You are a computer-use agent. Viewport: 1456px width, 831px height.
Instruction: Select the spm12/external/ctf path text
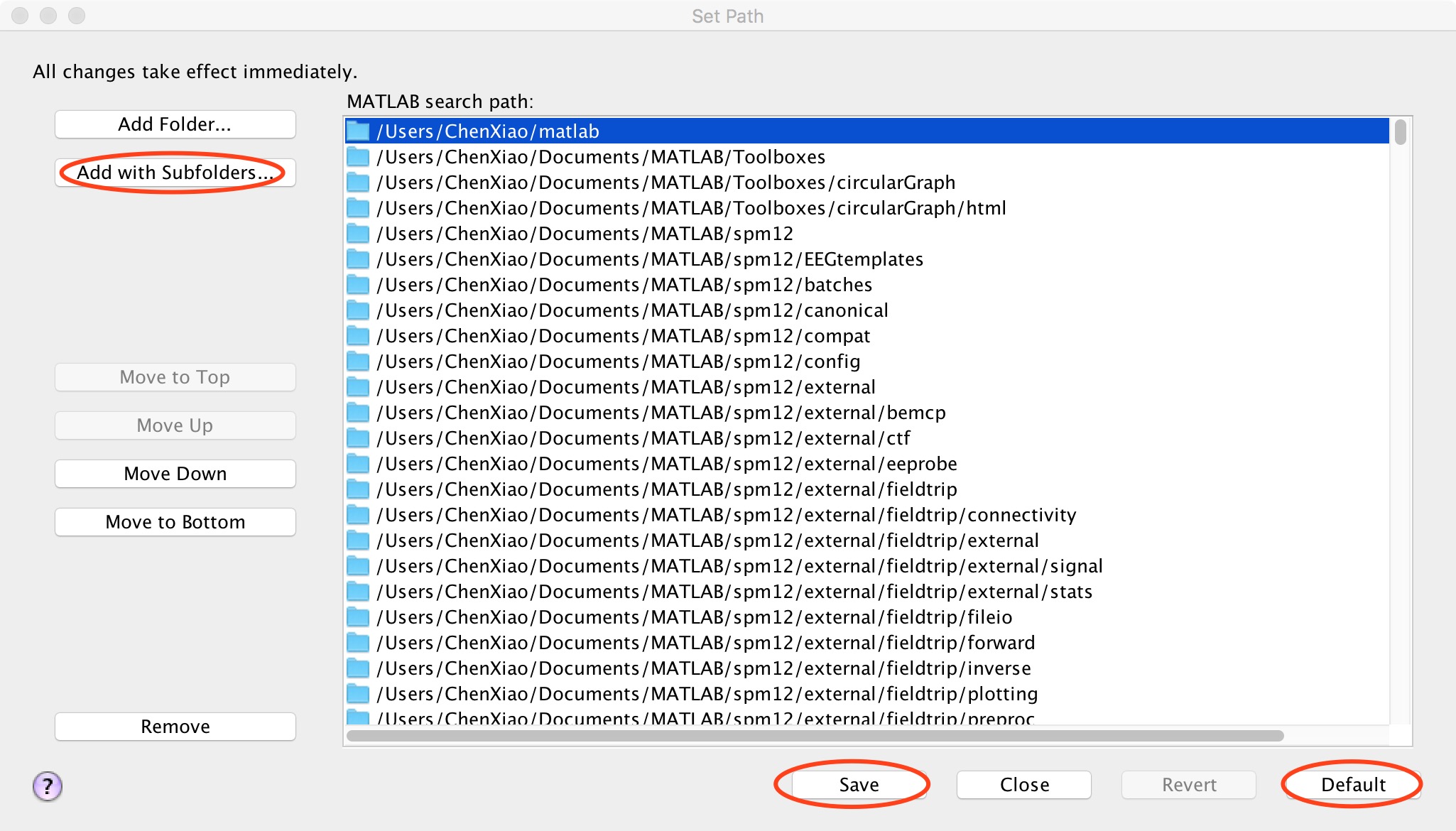pyautogui.click(x=643, y=438)
